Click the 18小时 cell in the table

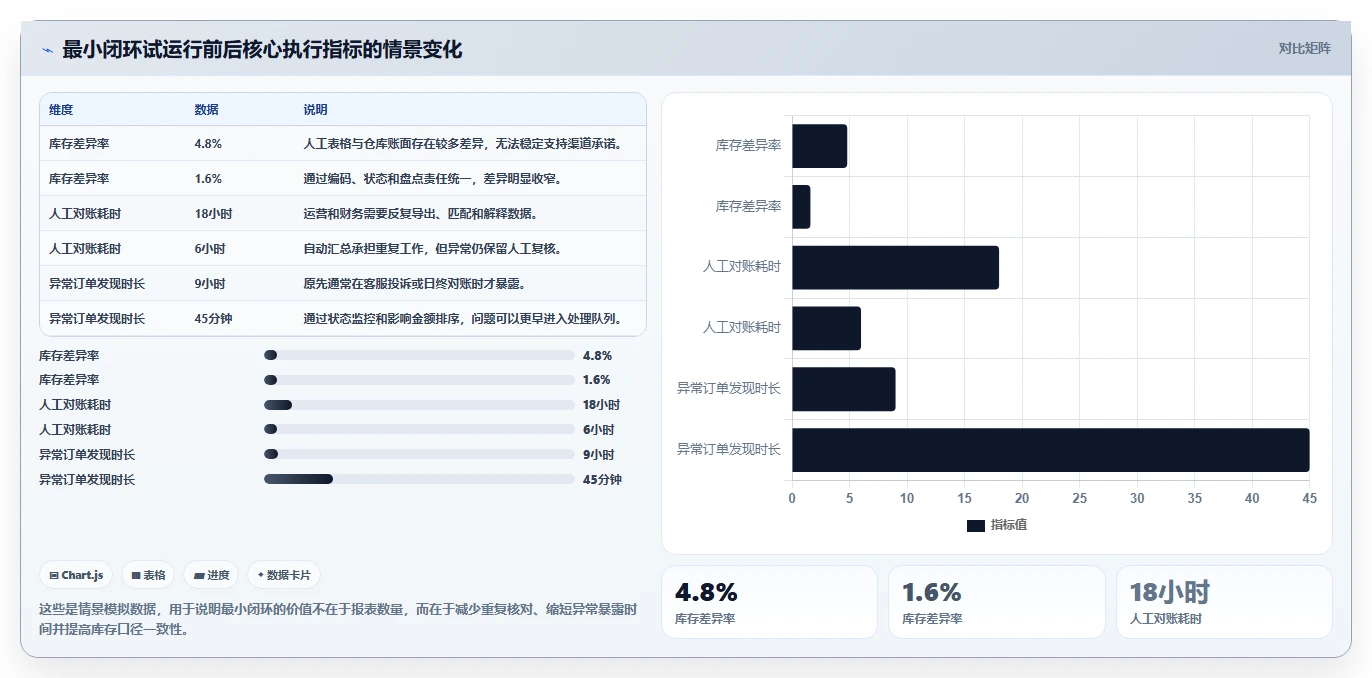point(213,214)
